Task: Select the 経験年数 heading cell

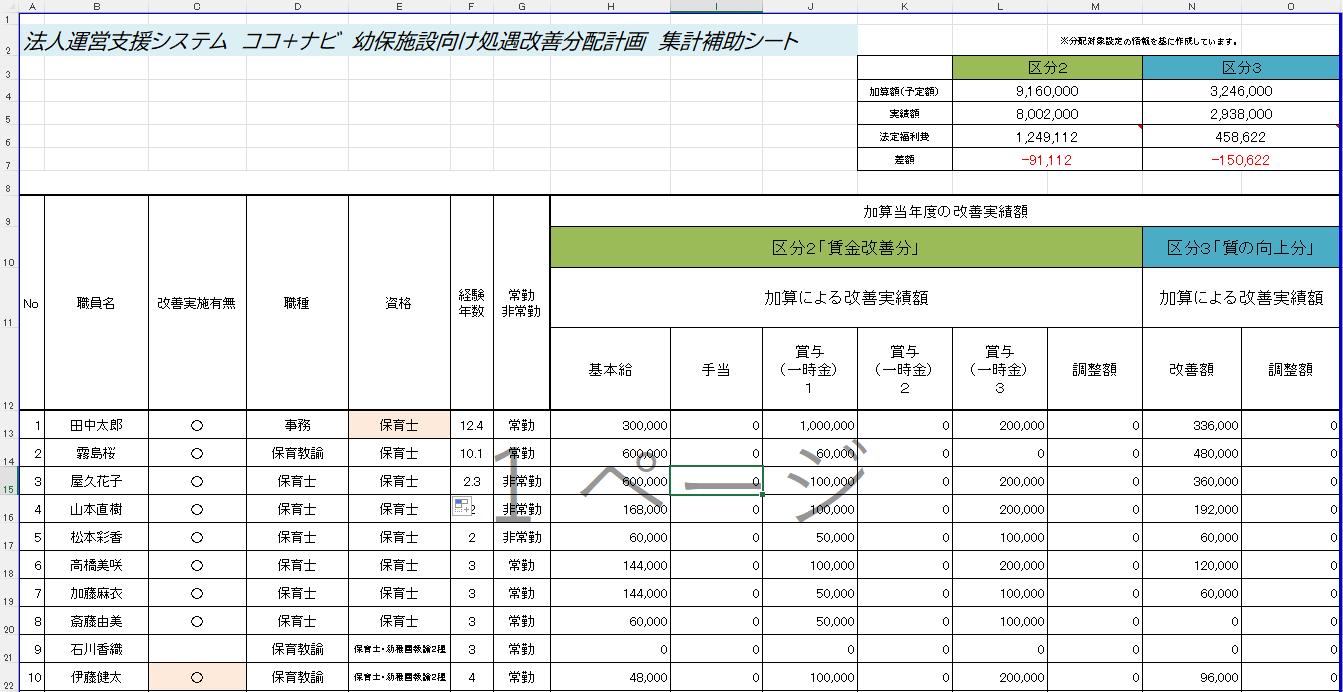Action: coord(471,303)
